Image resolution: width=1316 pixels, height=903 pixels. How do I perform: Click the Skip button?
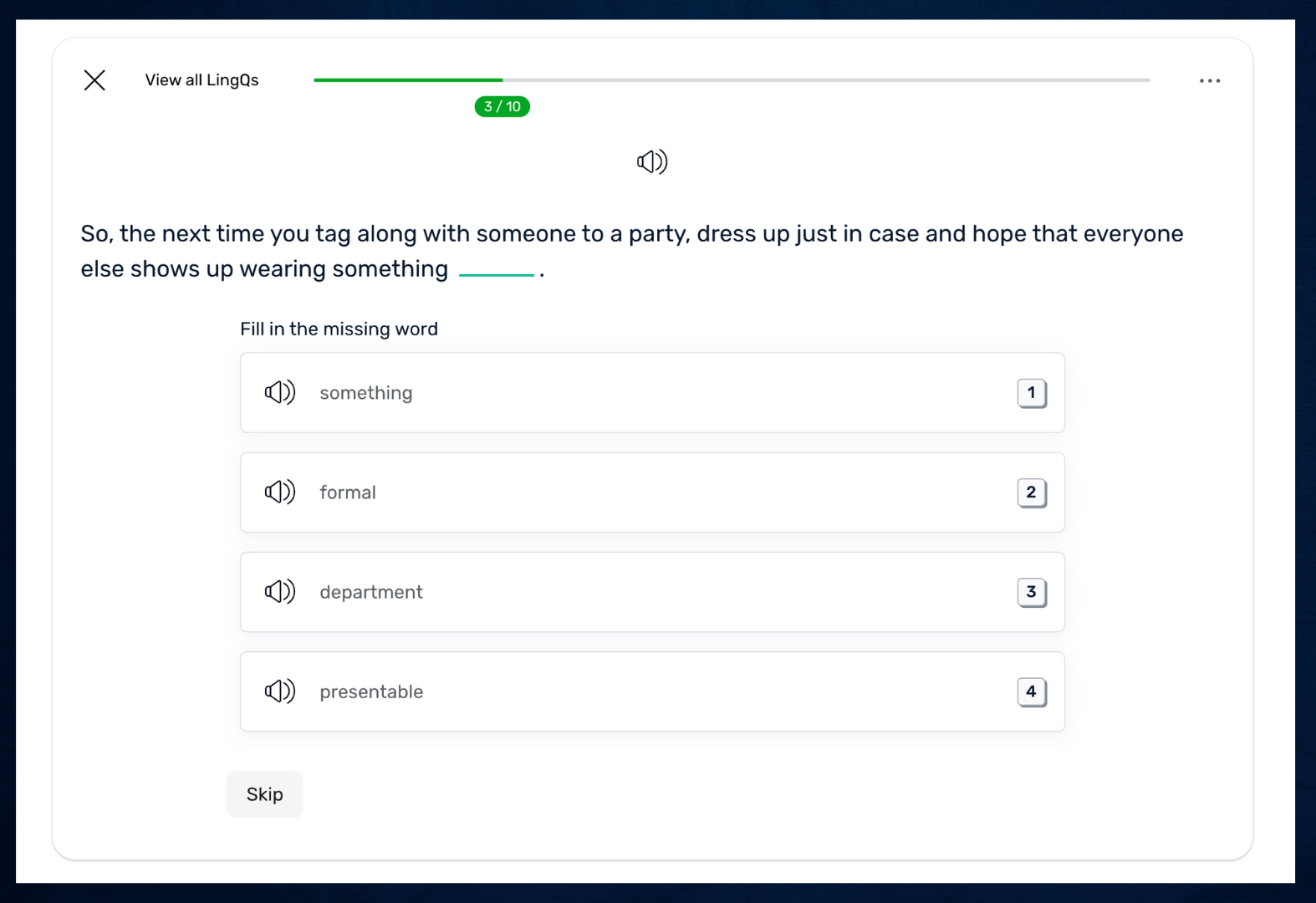point(264,794)
